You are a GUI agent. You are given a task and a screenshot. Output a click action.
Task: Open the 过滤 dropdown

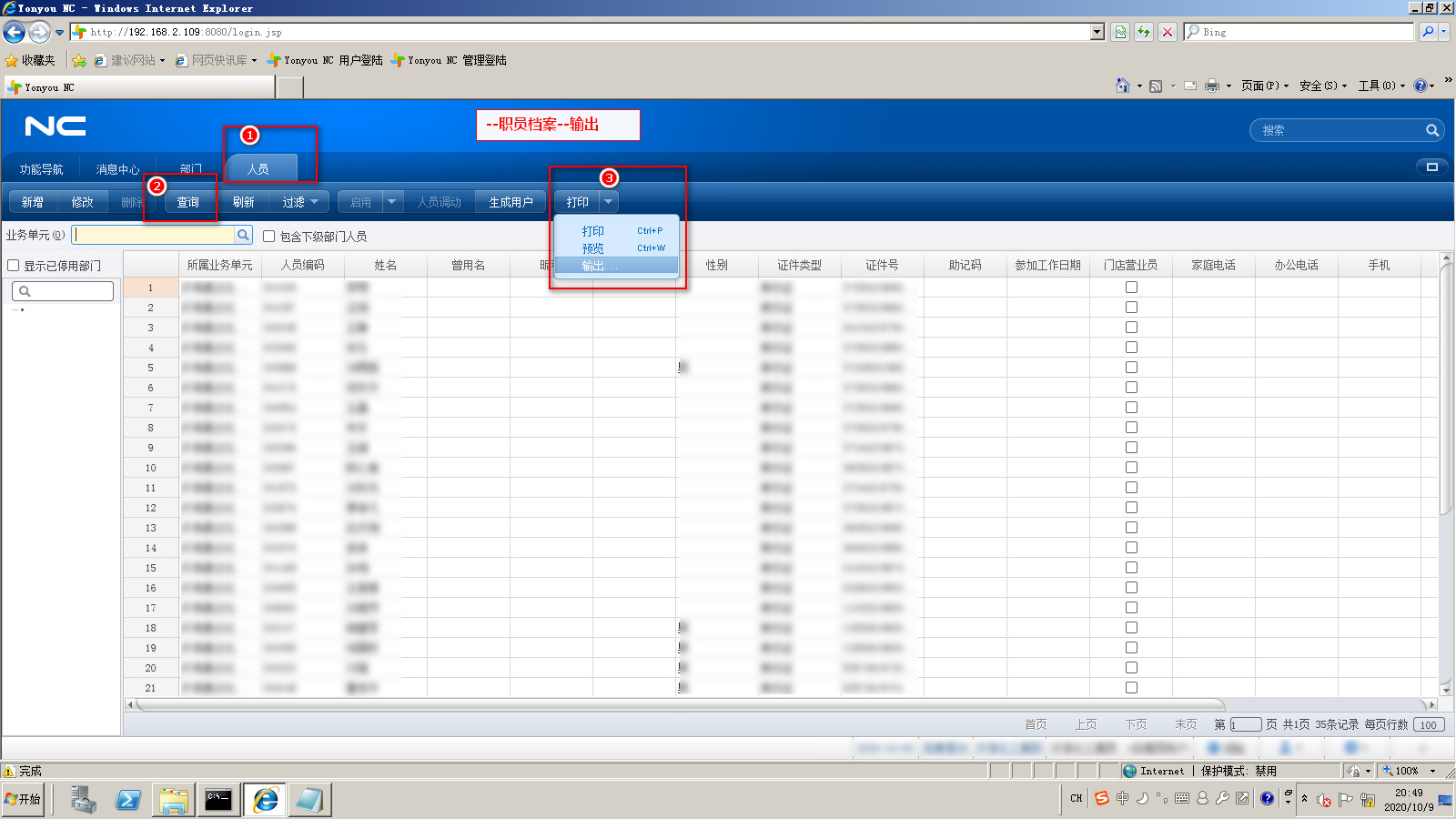pyautogui.click(x=299, y=202)
